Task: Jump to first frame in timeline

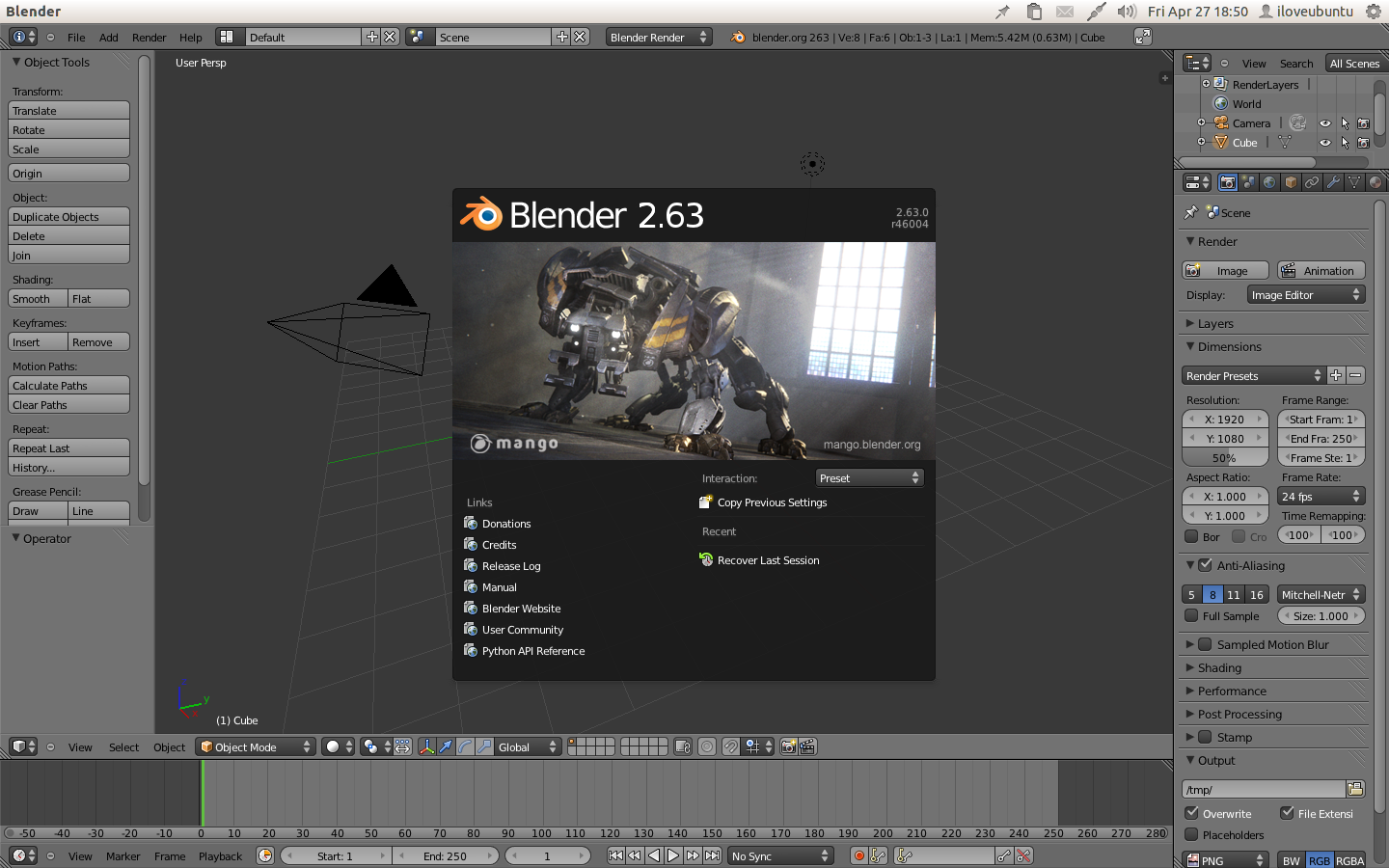Action: [615, 855]
